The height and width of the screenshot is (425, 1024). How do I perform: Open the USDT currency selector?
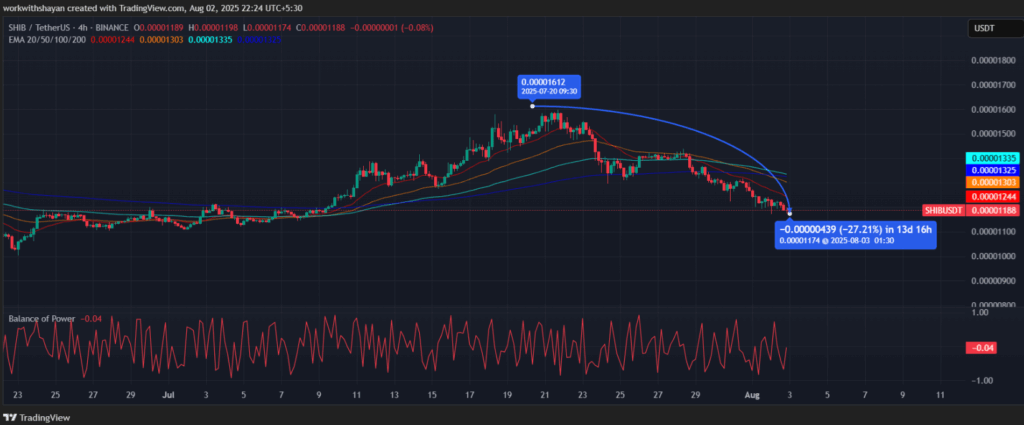tap(985, 29)
